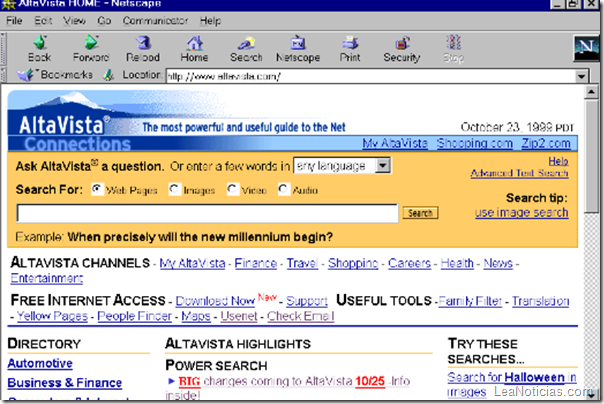This screenshot has width=604, height=404.
Task: Click in the AltaVista search text field
Action: pos(207,213)
